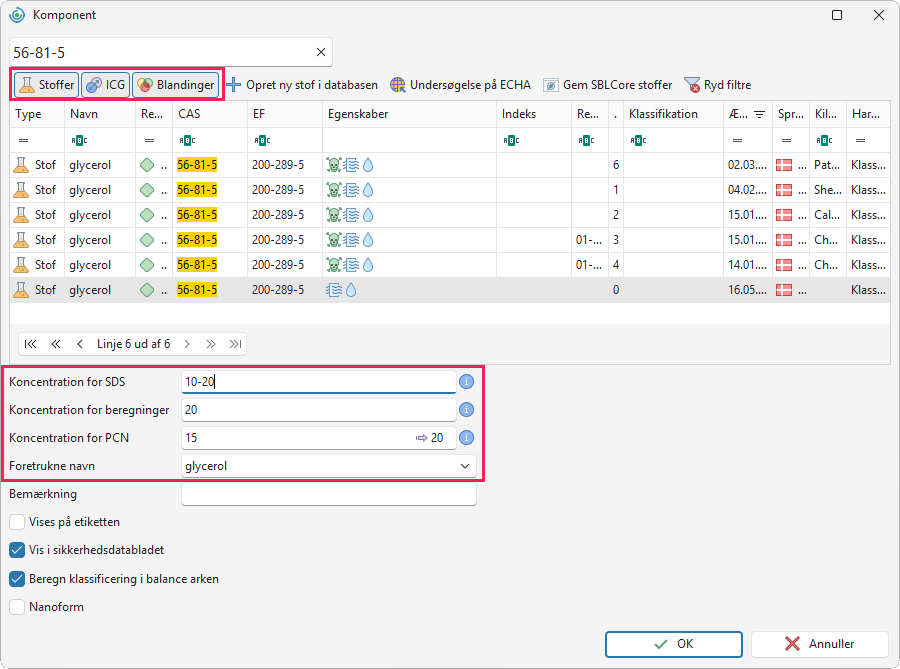900x669 pixels.
Task: Open Undersøgelse på ECHA
Action: pos(460,85)
